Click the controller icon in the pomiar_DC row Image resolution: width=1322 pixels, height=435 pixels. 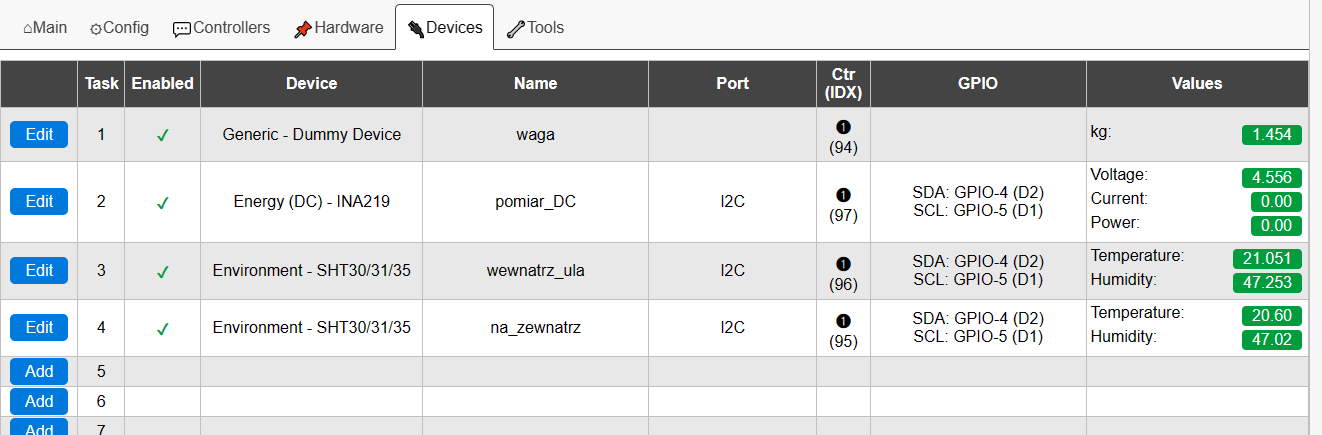point(842,194)
